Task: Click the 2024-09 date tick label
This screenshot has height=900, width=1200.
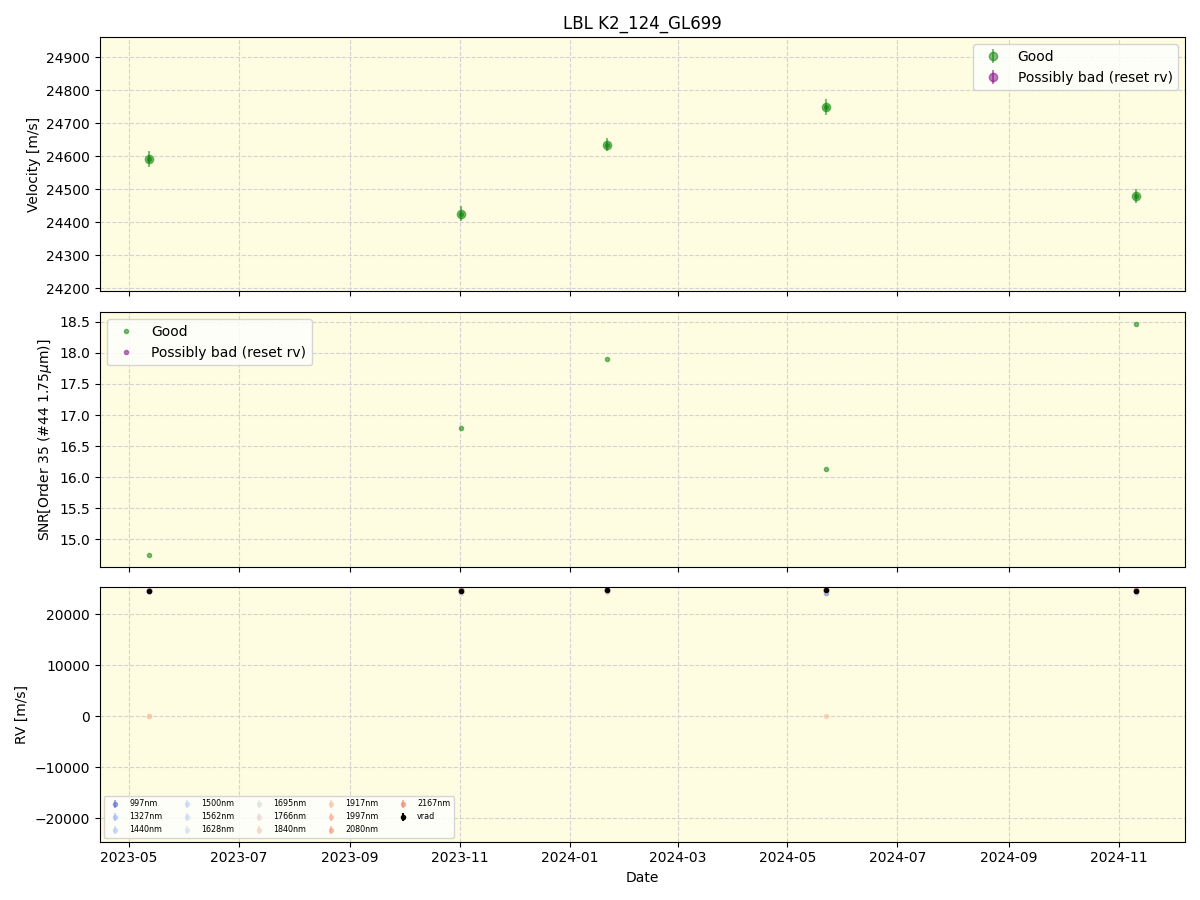Action: click(x=1008, y=857)
